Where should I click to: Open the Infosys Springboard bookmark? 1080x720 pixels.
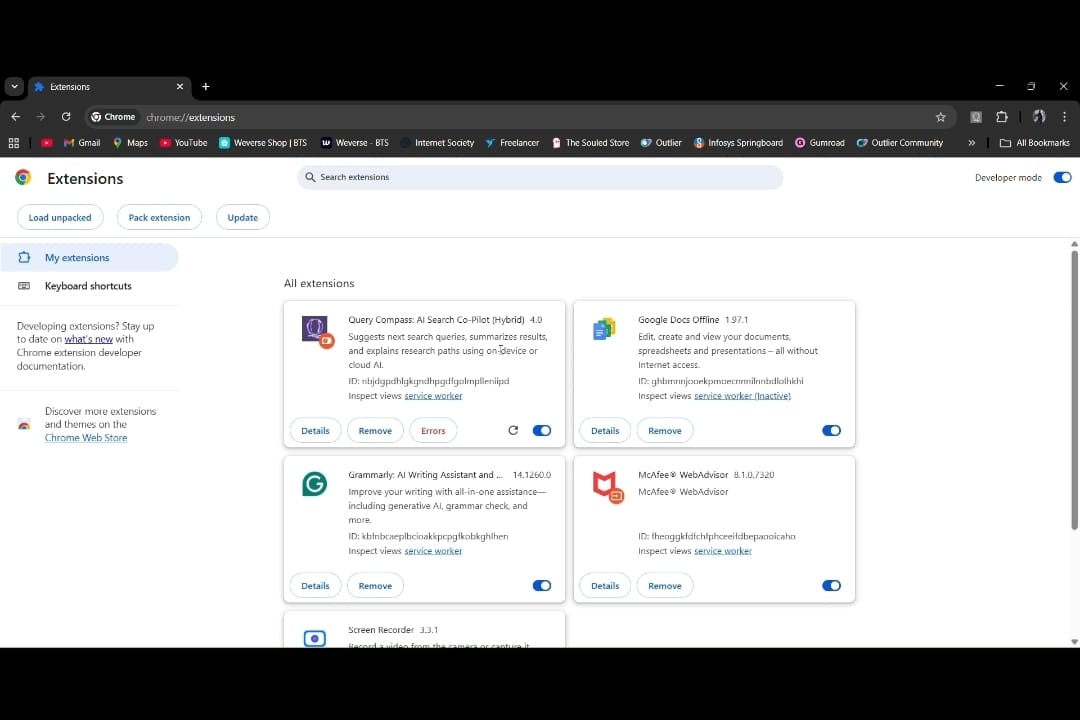pos(738,143)
